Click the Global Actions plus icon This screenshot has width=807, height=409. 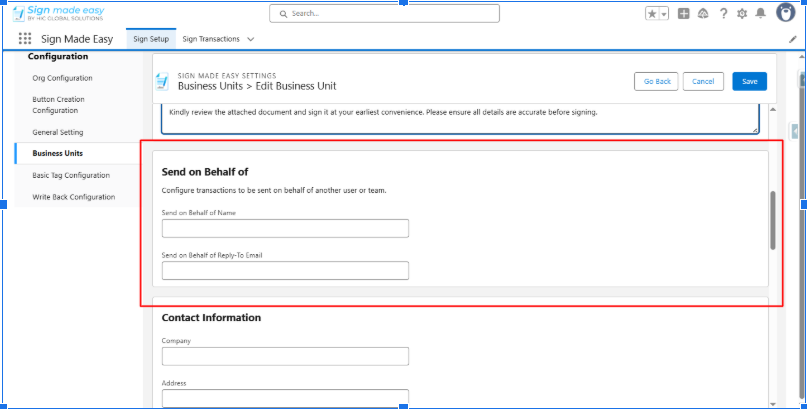pyautogui.click(x=683, y=14)
